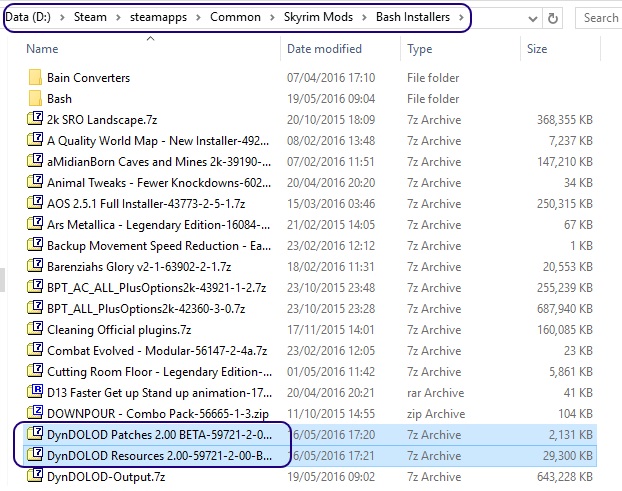Navigate to Data (D:) in breadcrumb
The height and width of the screenshot is (491, 622).
coord(28,17)
